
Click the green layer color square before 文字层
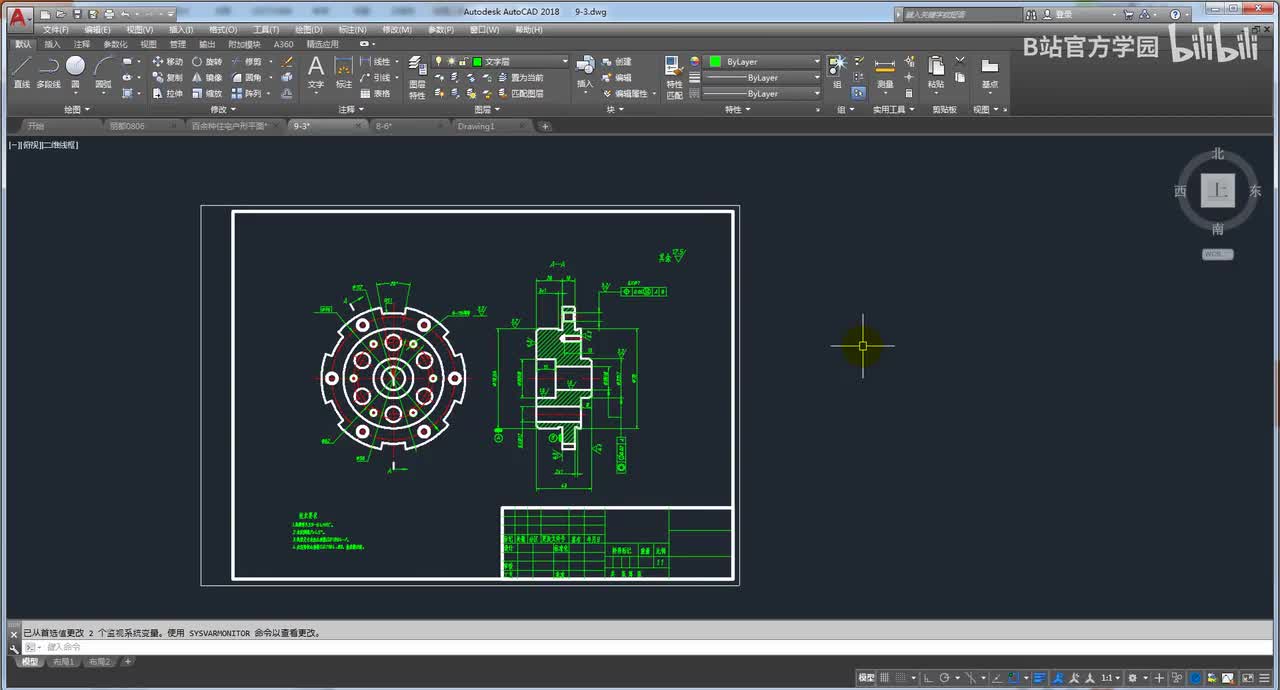[x=477, y=62]
